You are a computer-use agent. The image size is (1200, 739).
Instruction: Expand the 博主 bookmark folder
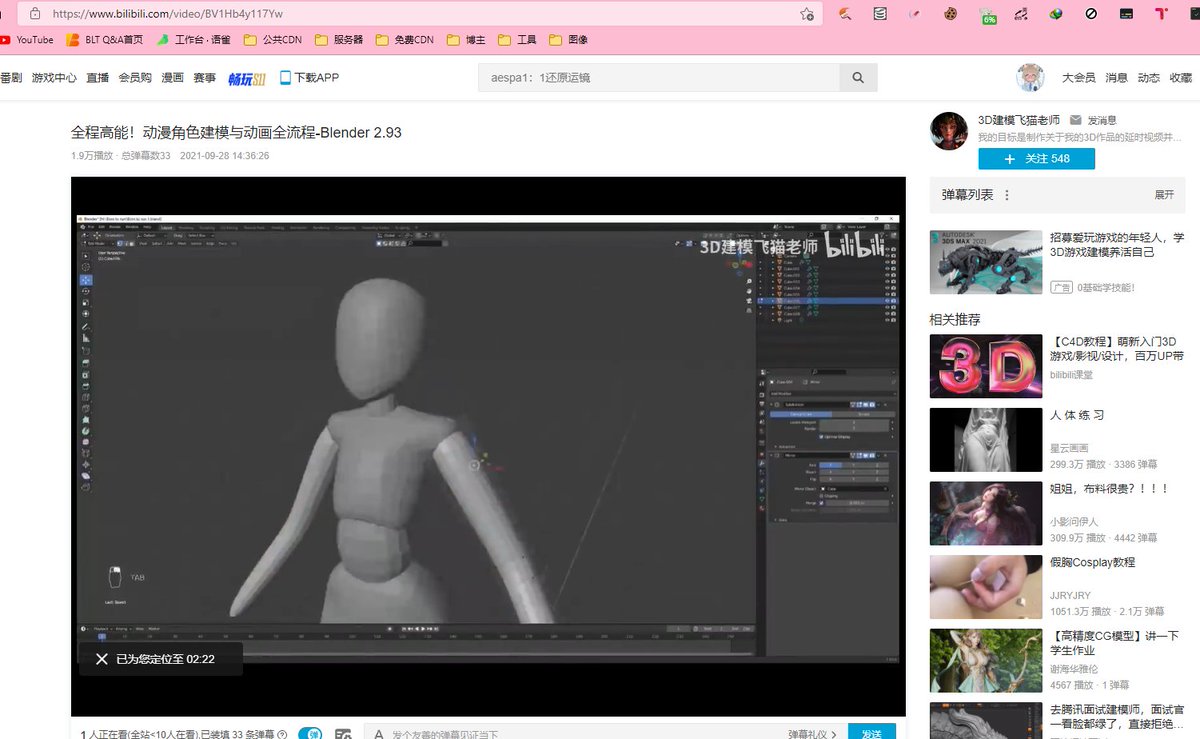pos(466,40)
